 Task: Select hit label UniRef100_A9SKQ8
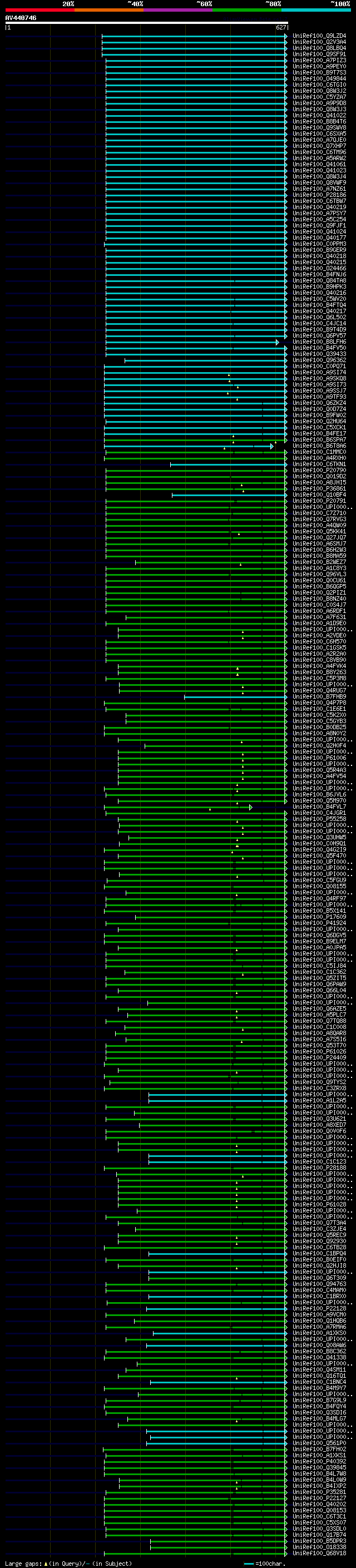click(x=319, y=379)
